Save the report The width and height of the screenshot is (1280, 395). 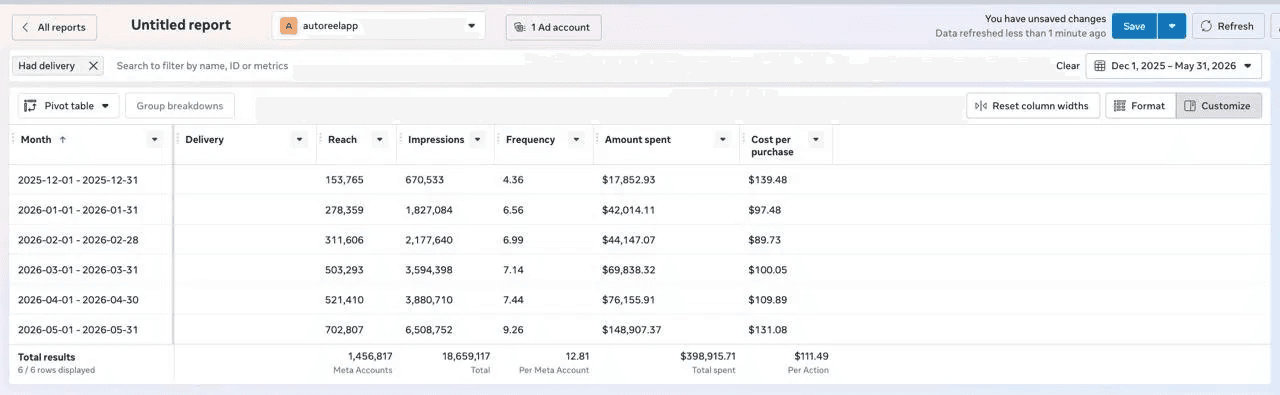(1134, 26)
